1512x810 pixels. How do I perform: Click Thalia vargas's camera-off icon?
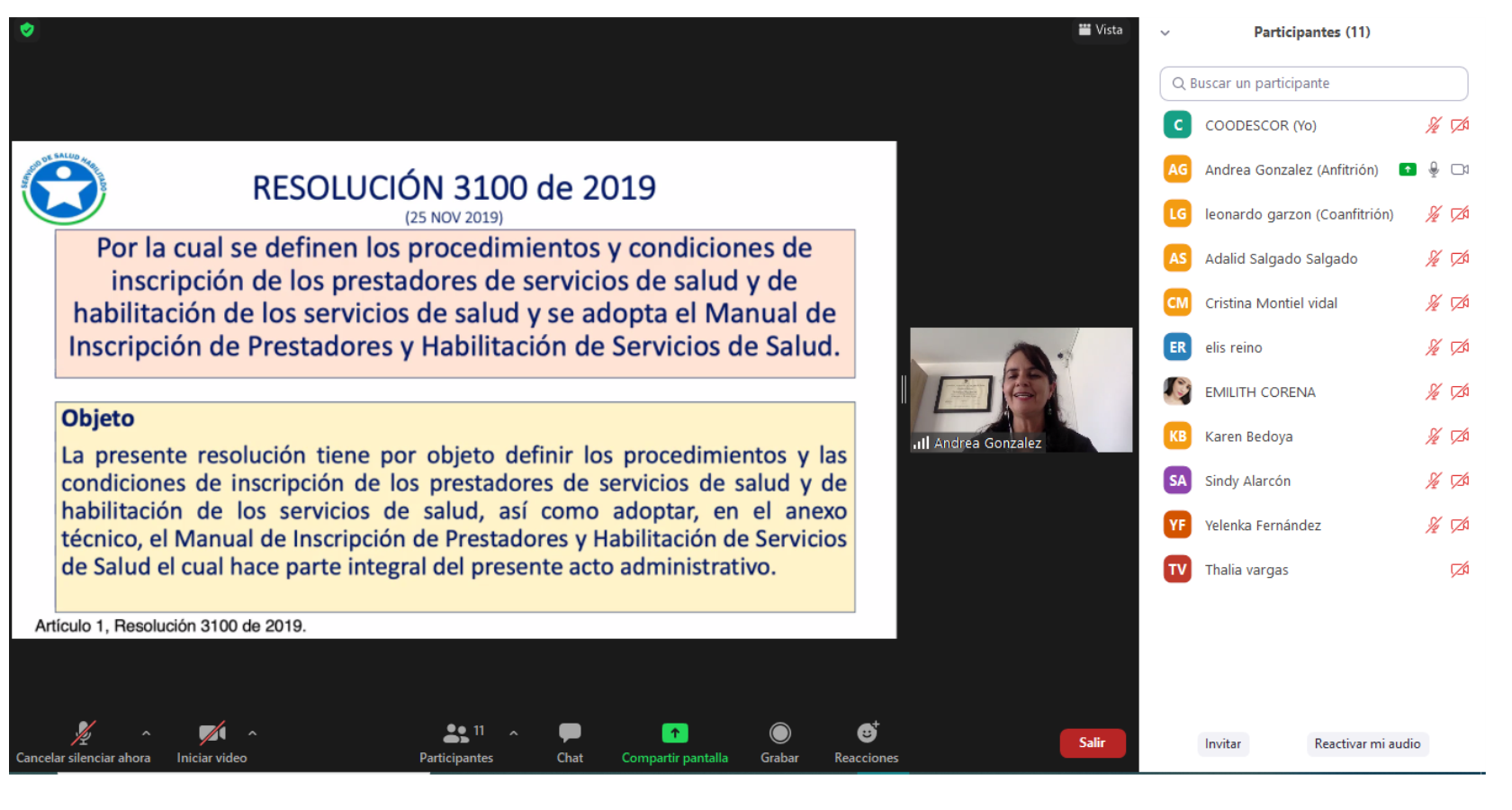coord(1459,570)
